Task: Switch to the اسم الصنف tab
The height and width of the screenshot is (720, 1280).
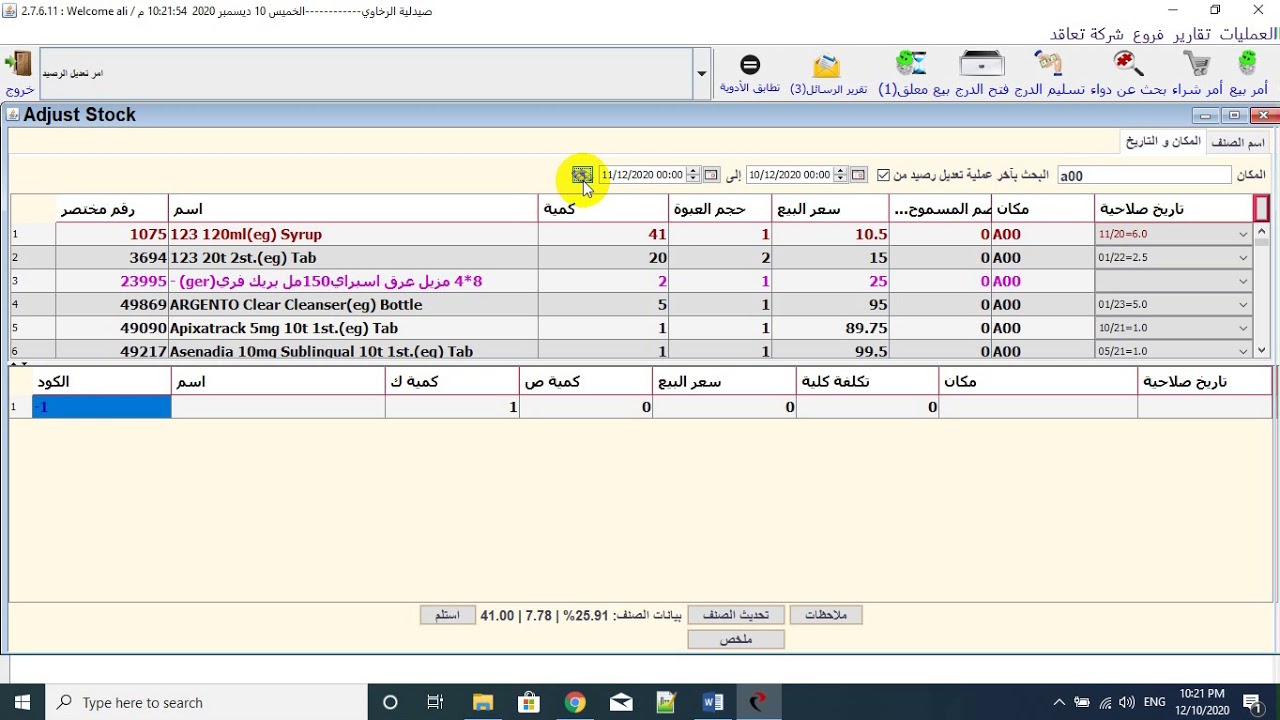Action: point(1238,143)
